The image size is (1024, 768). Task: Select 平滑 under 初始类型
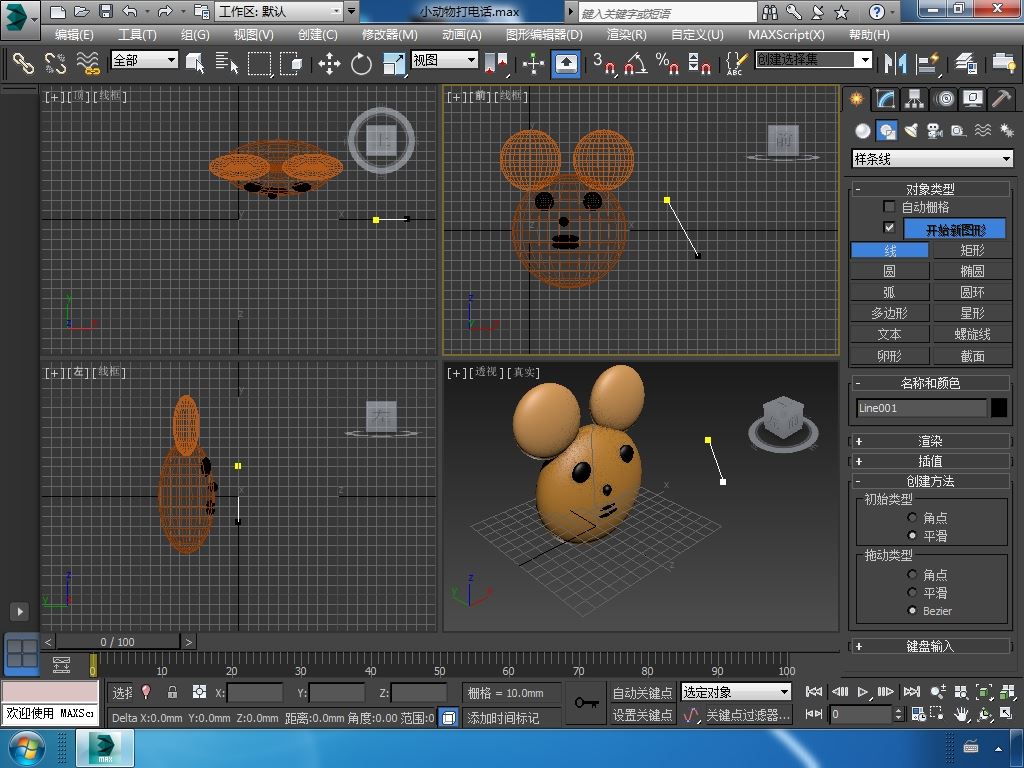(x=912, y=536)
